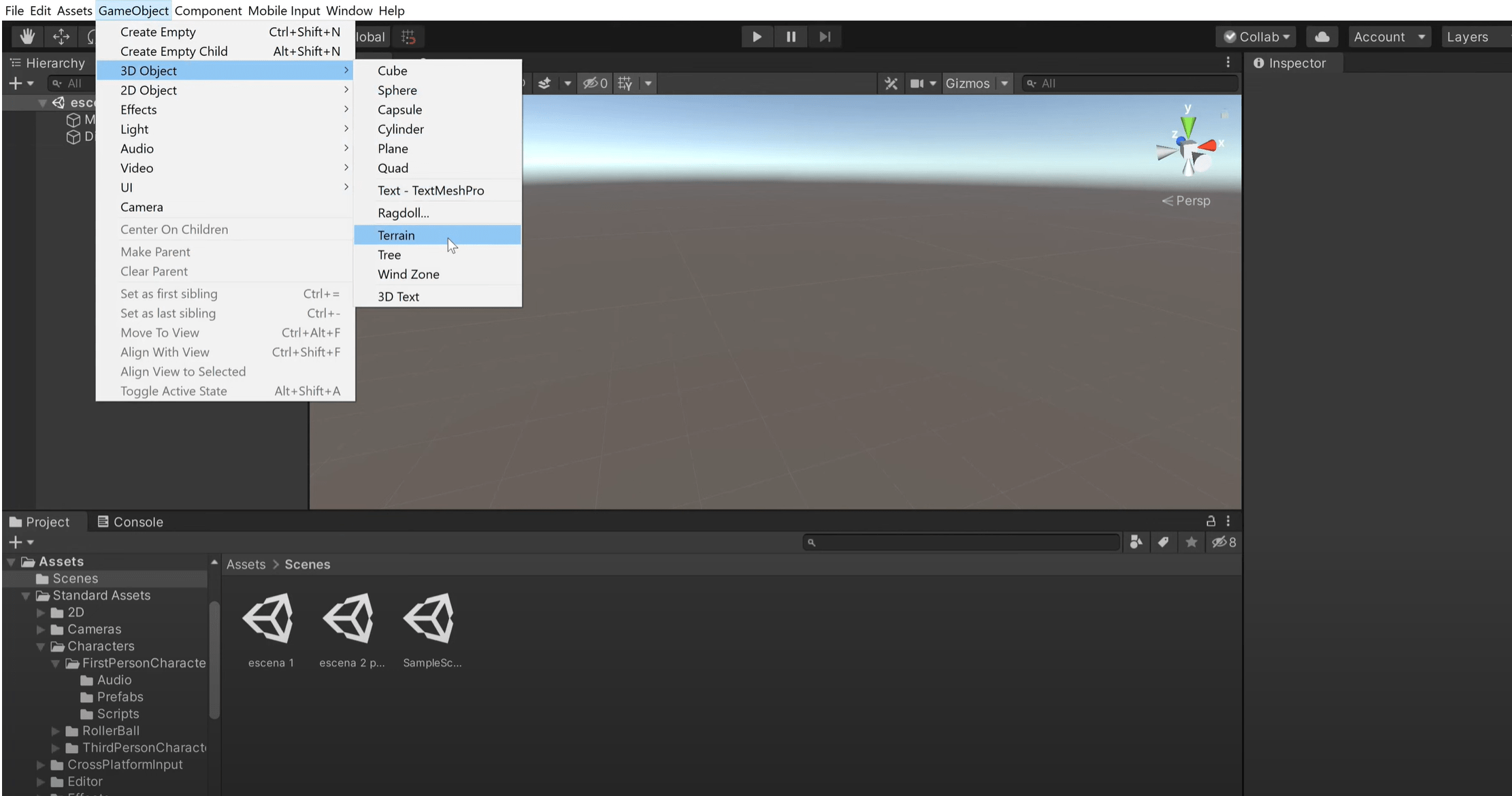This screenshot has height=796, width=1512.
Task: Toggle the scene grid visibility icon
Action: [x=625, y=83]
